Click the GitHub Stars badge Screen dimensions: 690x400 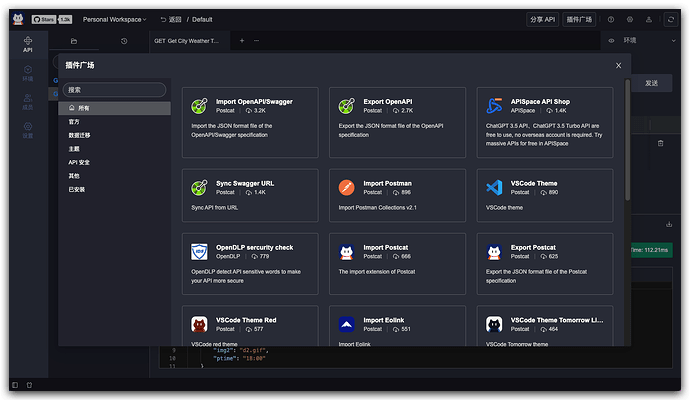pos(56,19)
